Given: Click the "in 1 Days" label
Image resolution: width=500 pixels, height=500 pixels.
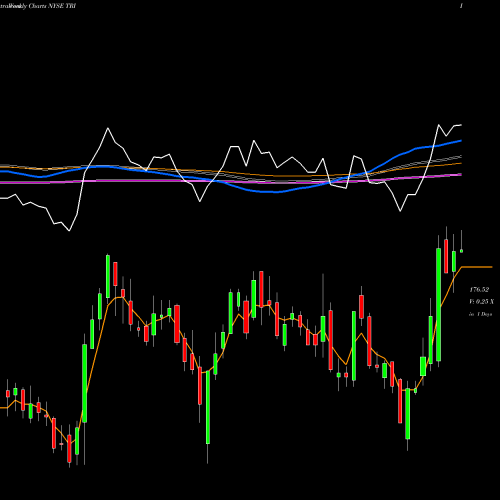Looking at the screenshot, I should [x=480, y=314].
